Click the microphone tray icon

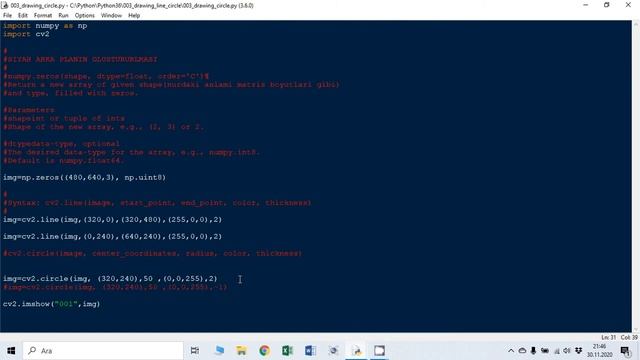(533, 351)
